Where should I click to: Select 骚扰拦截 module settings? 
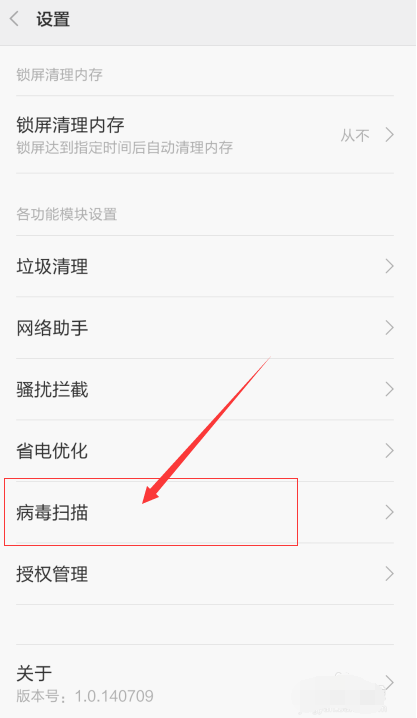[x=205, y=389]
